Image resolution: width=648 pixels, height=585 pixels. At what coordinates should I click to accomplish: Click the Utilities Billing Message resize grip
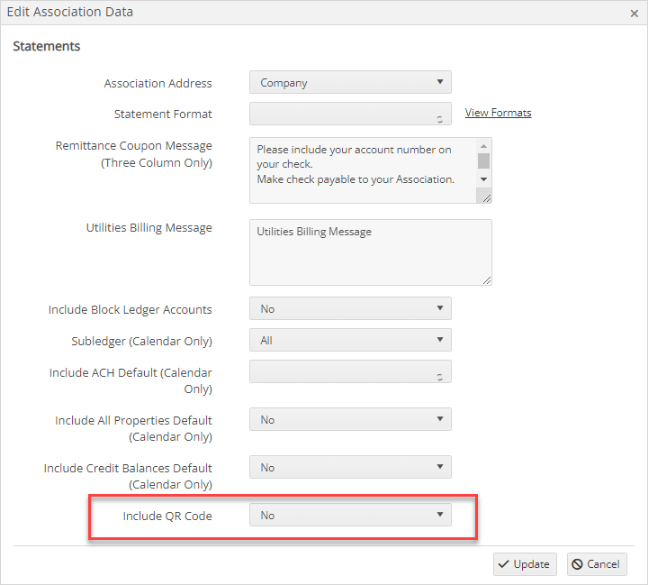486,281
